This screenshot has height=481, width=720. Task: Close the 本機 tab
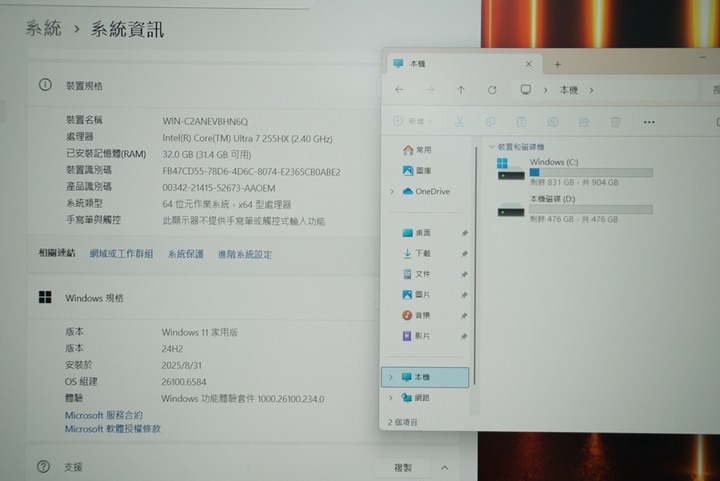[529, 64]
